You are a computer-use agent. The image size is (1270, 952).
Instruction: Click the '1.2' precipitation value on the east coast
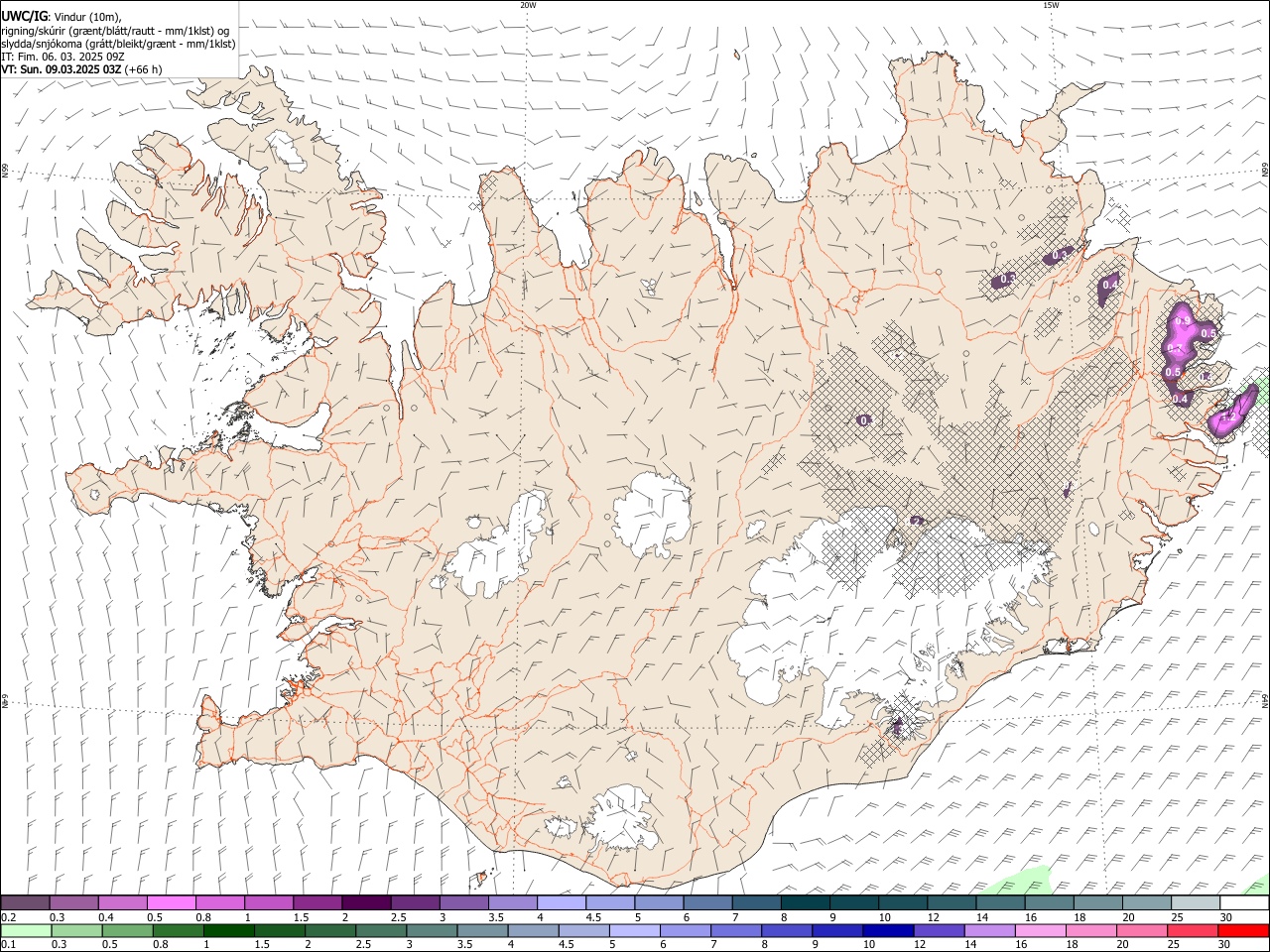coord(1227,417)
